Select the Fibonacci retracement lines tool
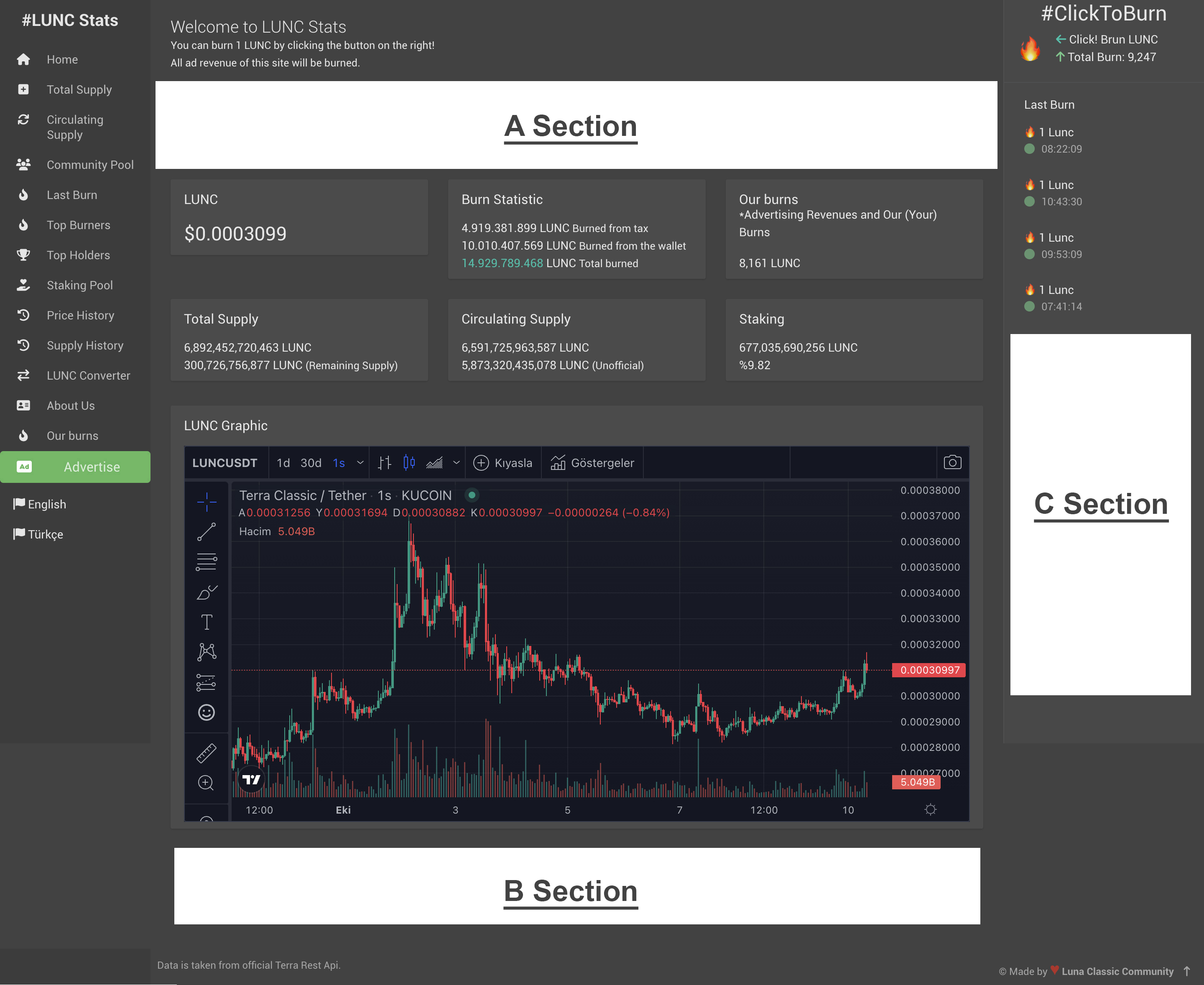 pos(207,562)
